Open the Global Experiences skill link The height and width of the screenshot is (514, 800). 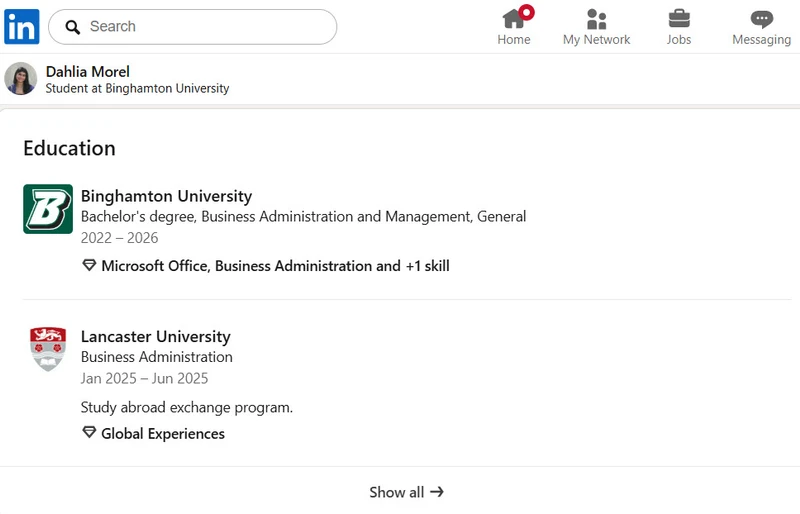click(163, 434)
